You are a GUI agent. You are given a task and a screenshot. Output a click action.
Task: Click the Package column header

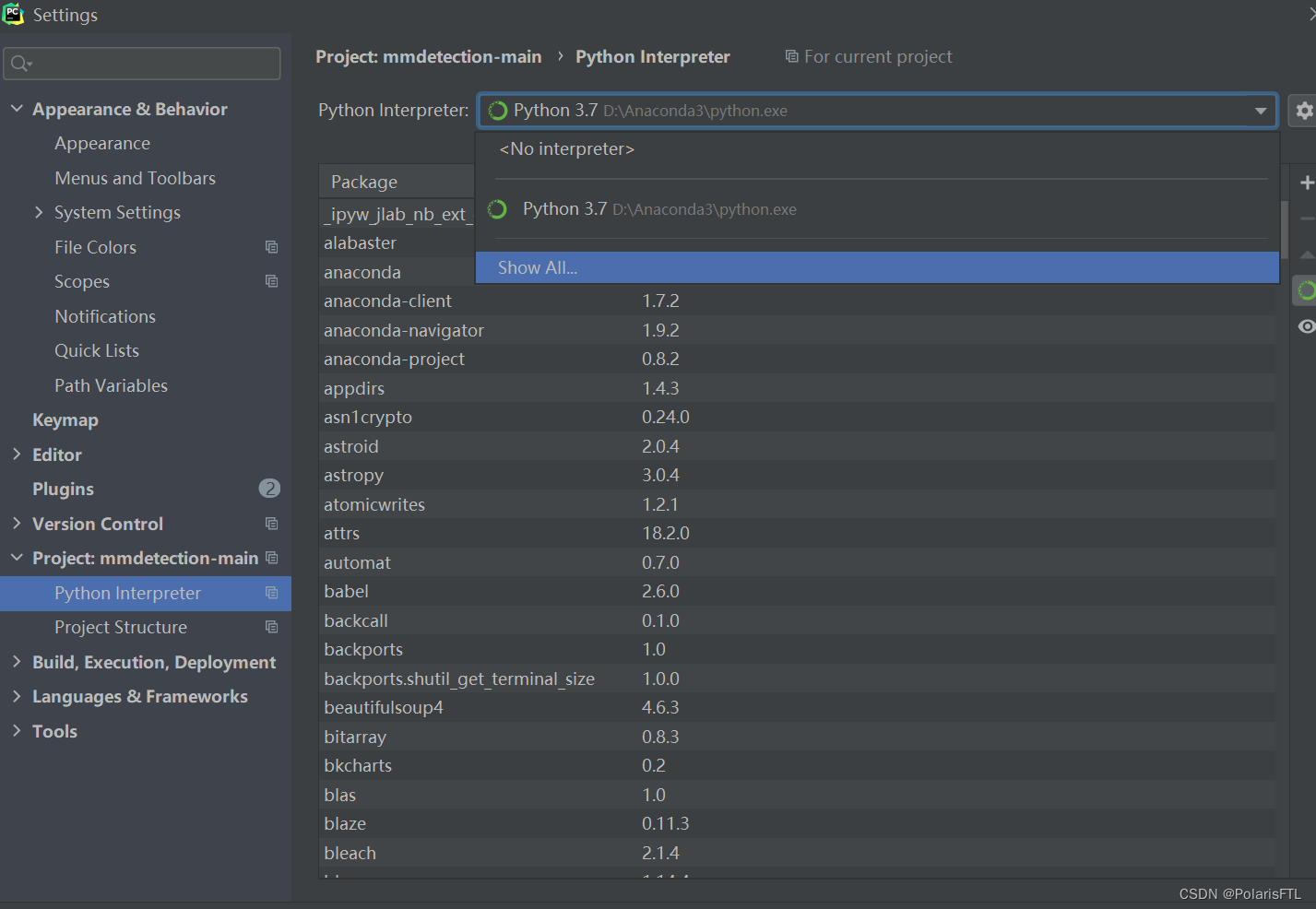(x=397, y=182)
